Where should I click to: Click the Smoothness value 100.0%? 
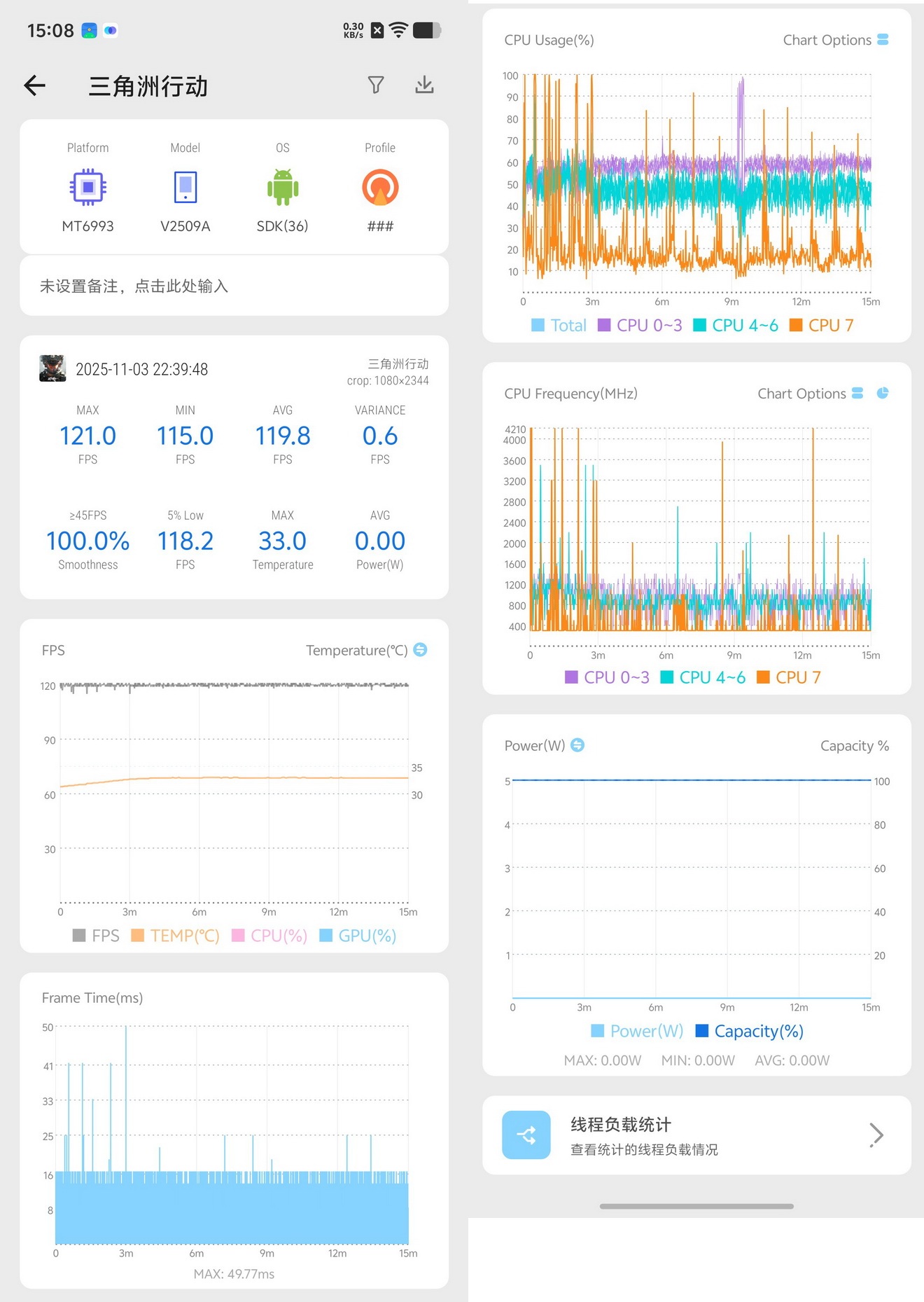[87, 541]
